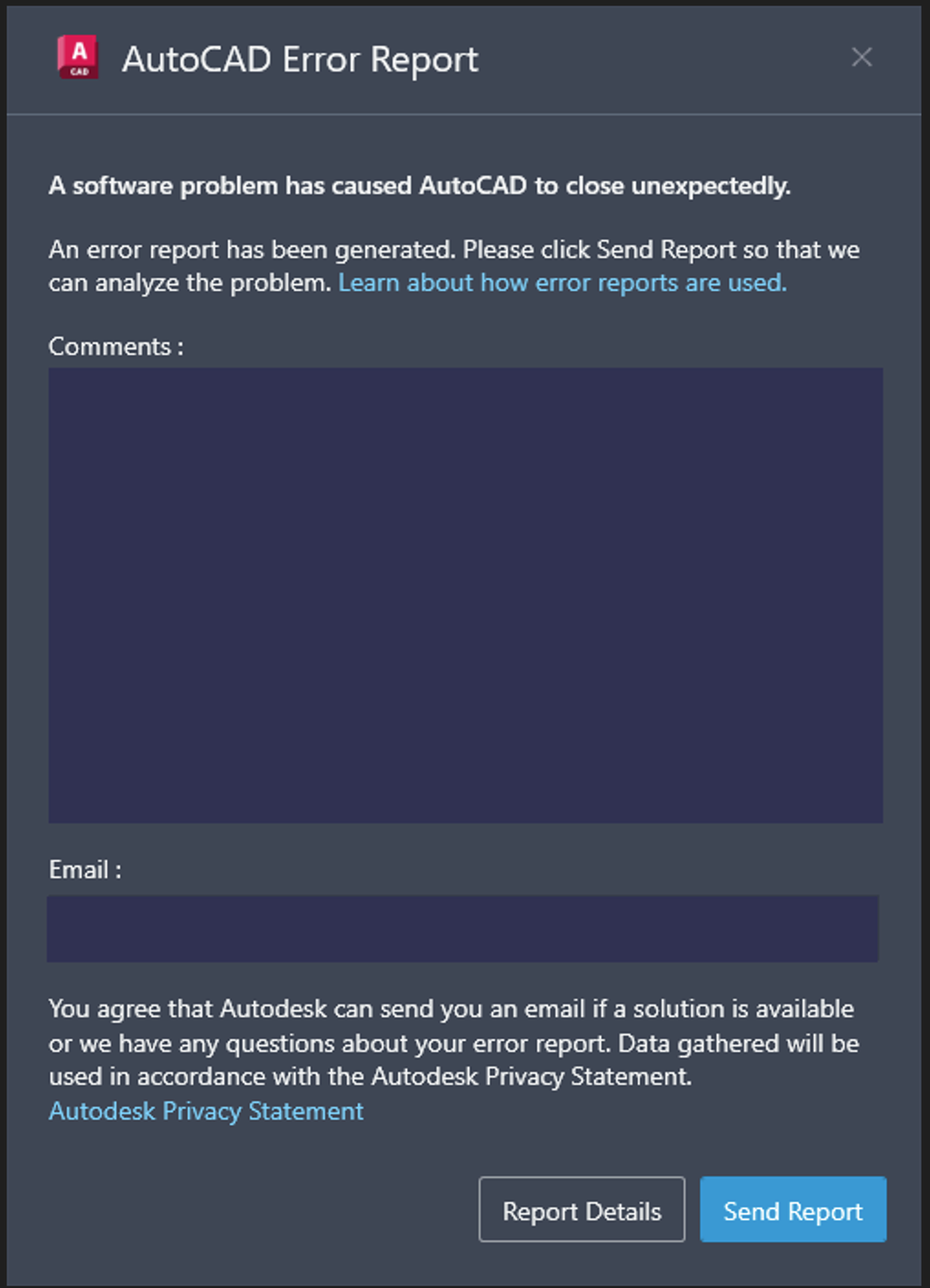Viewport: 930px width, 1288px height.
Task: Click the AutoCAD logo icon
Action: (x=78, y=58)
